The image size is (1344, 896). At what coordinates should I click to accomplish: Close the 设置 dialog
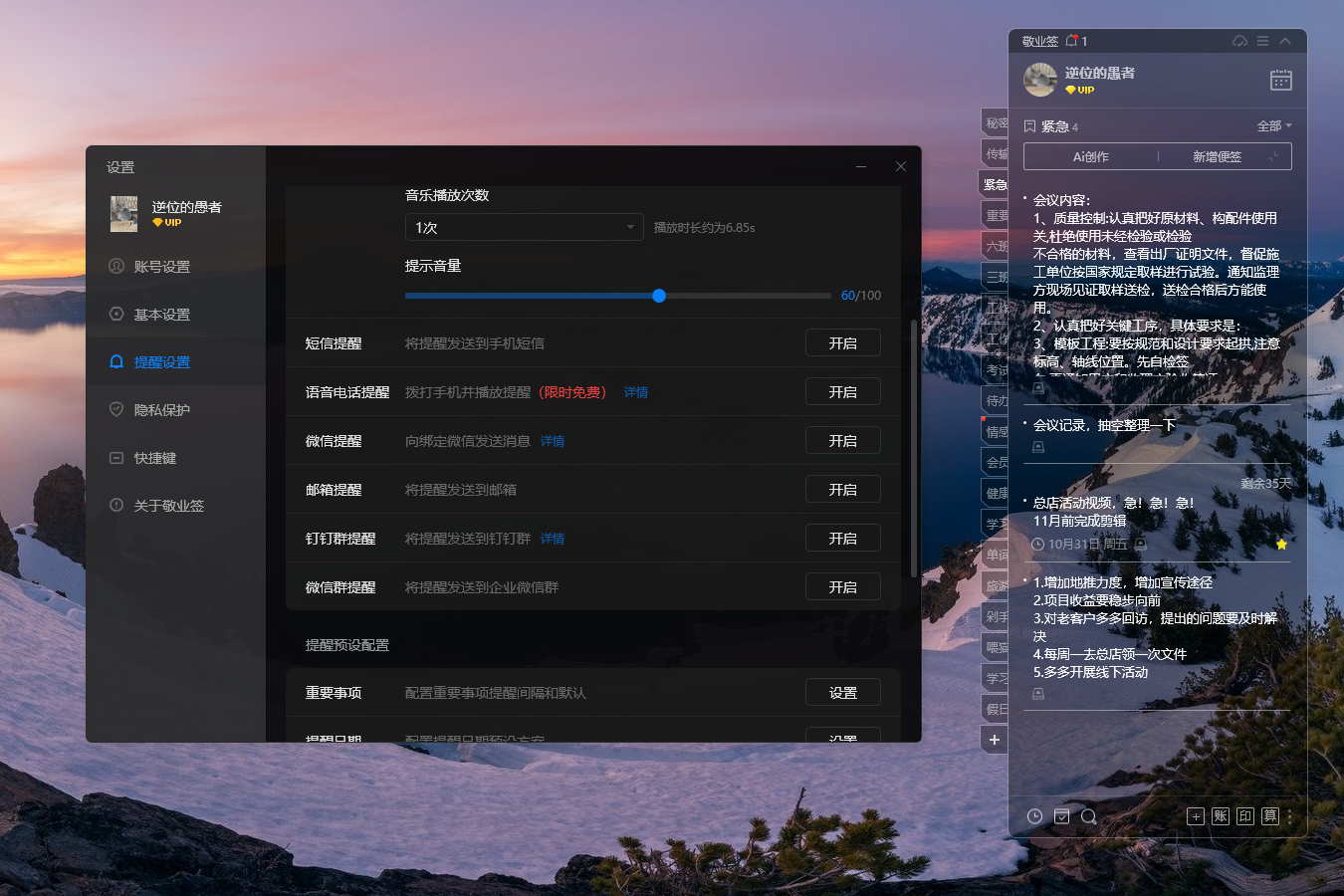pyautogui.click(x=901, y=166)
